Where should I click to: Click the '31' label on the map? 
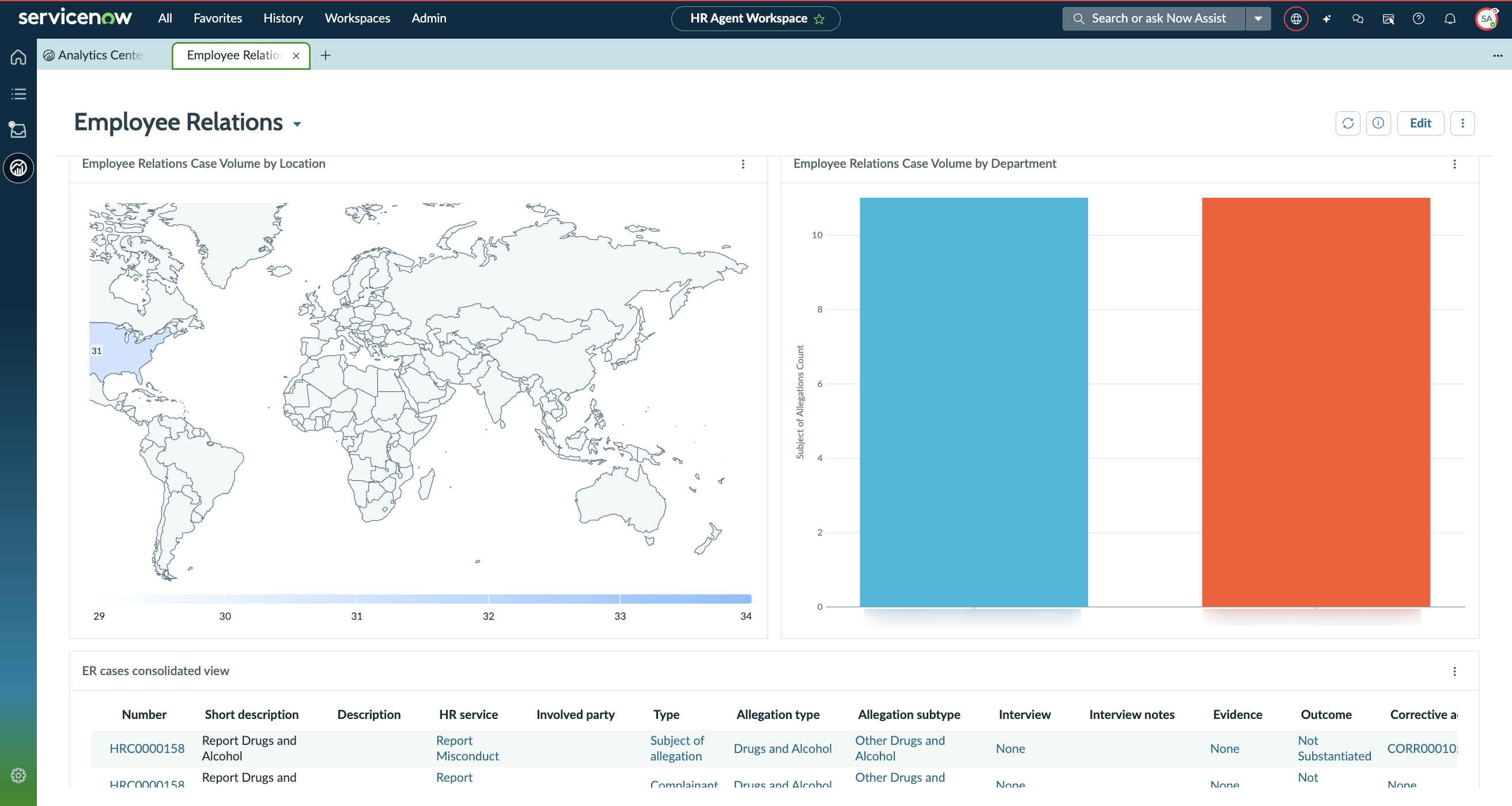tap(96, 351)
